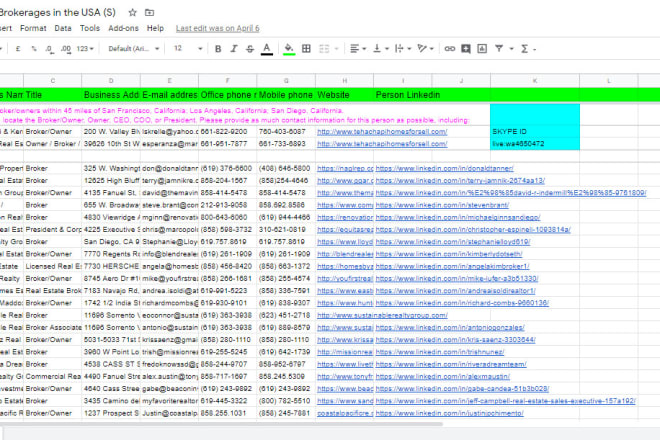Select the 'live:wa4650472' cell
The image size is (660, 440).
point(535,144)
